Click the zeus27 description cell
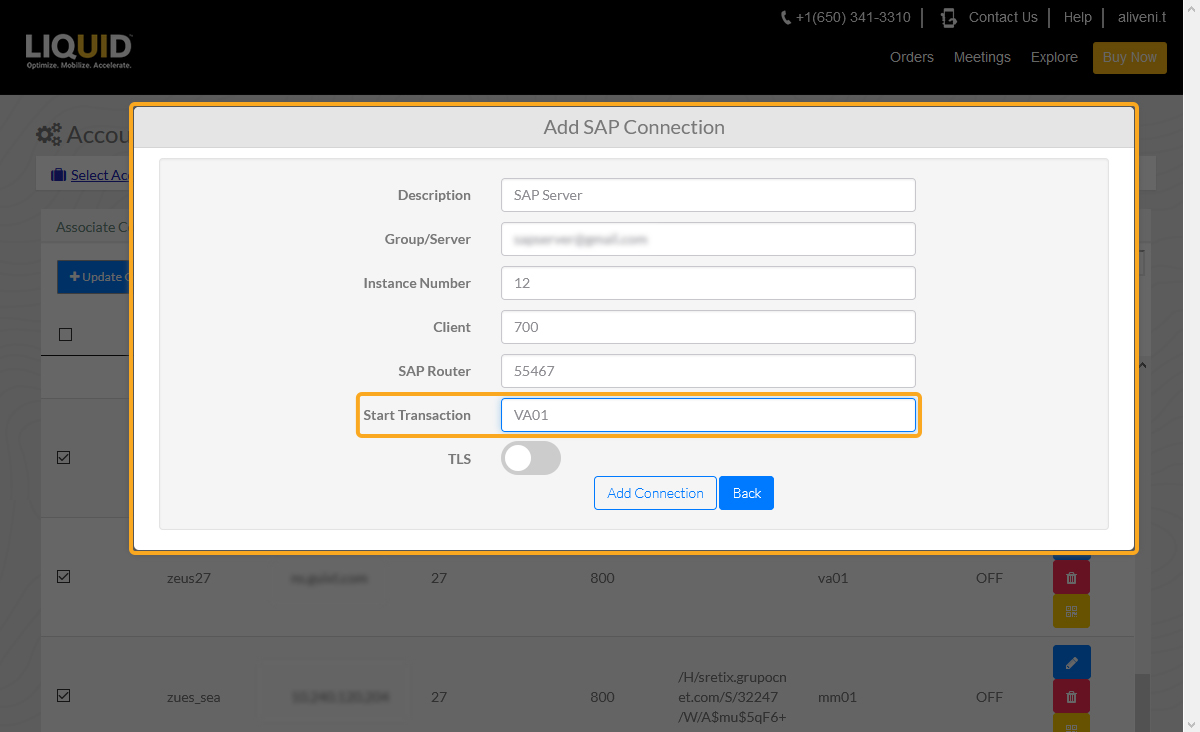1200x732 pixels. click(189, 578)
